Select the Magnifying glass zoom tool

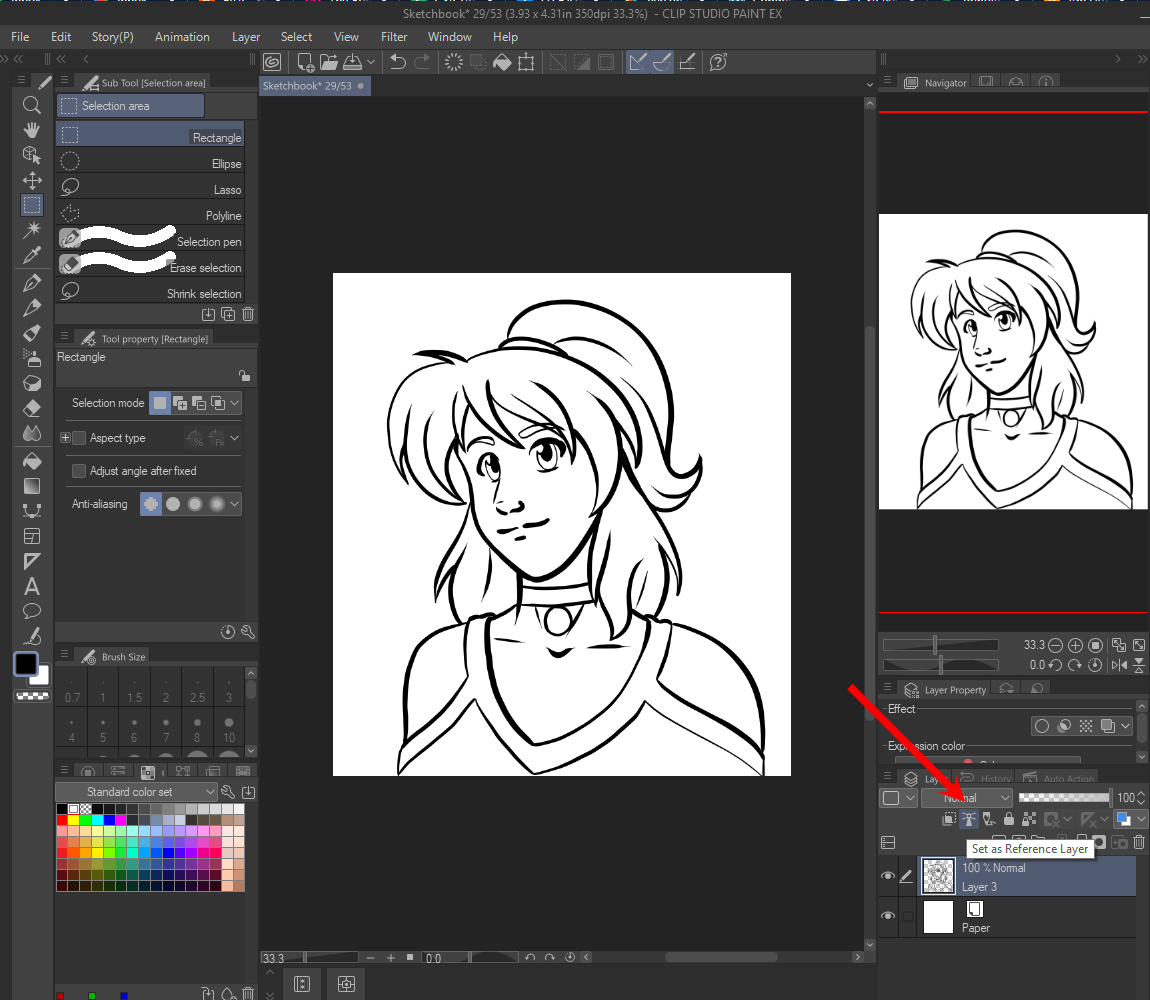coord(32,105)
